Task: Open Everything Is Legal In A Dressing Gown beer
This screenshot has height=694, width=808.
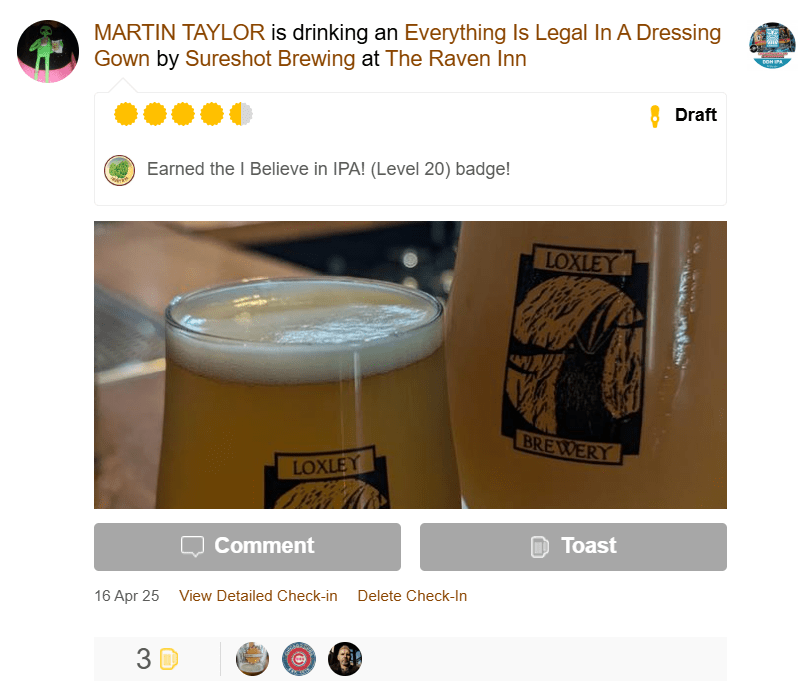Action: click(x=407, y=45)
